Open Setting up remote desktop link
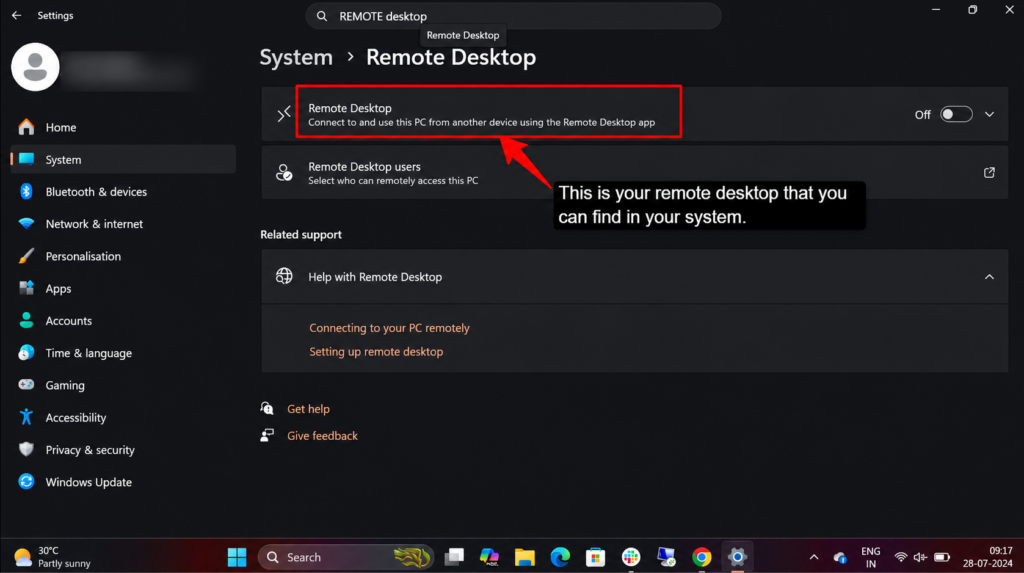 tap(376, 352)
